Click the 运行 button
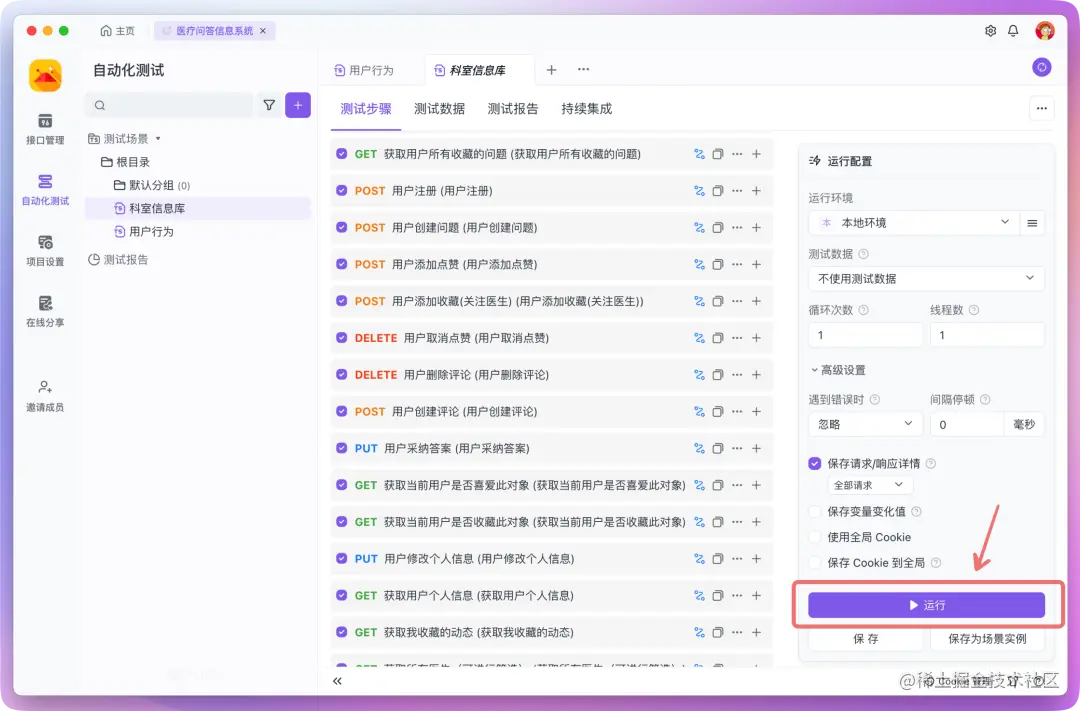This screenshot has height=711, width=1080. tap(925, 604)
